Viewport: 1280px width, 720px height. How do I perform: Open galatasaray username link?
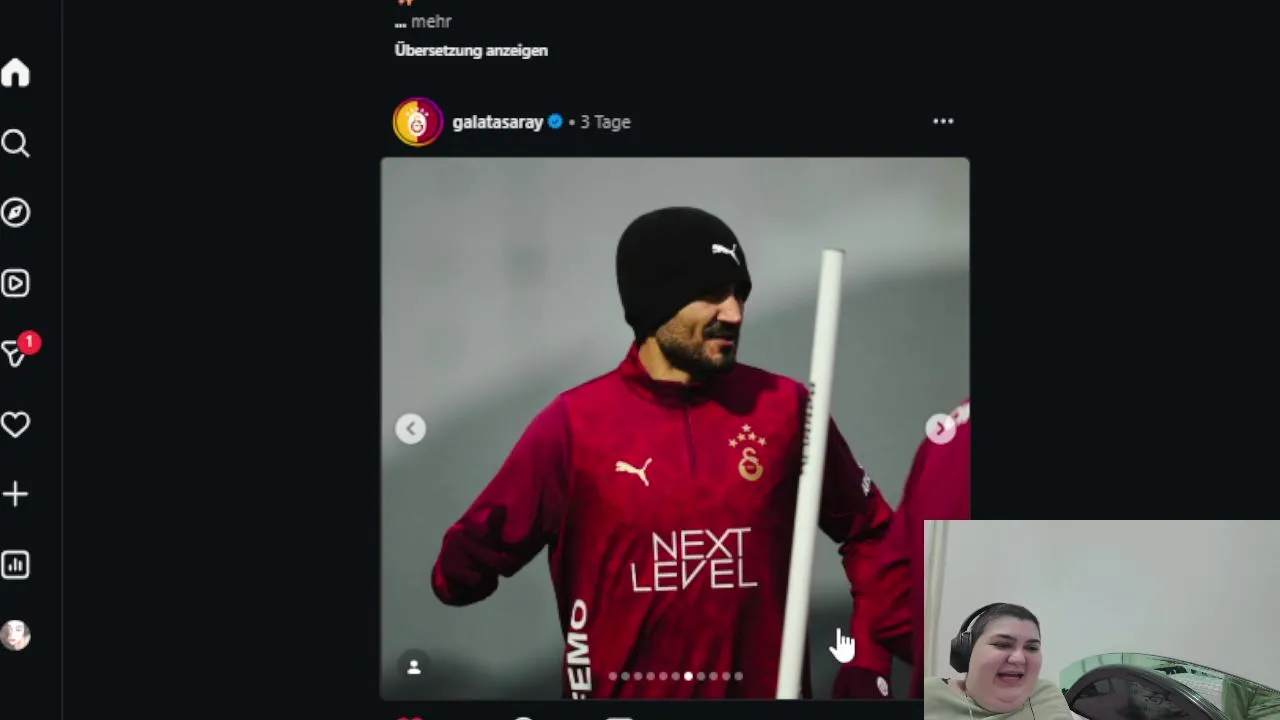tap(497, 122)
